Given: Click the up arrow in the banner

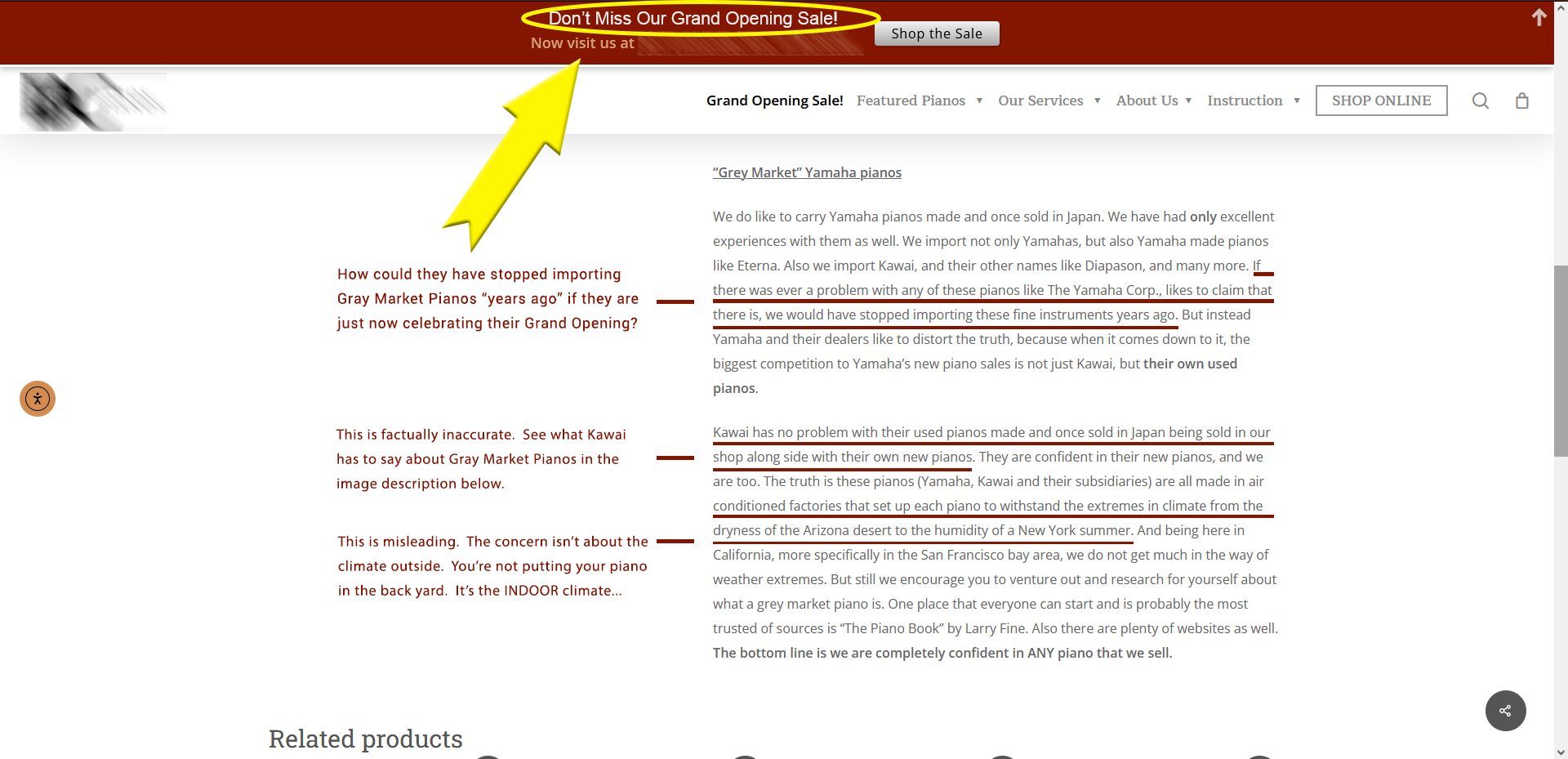Looking at the screenshot, I should [x=1539, y=17].
